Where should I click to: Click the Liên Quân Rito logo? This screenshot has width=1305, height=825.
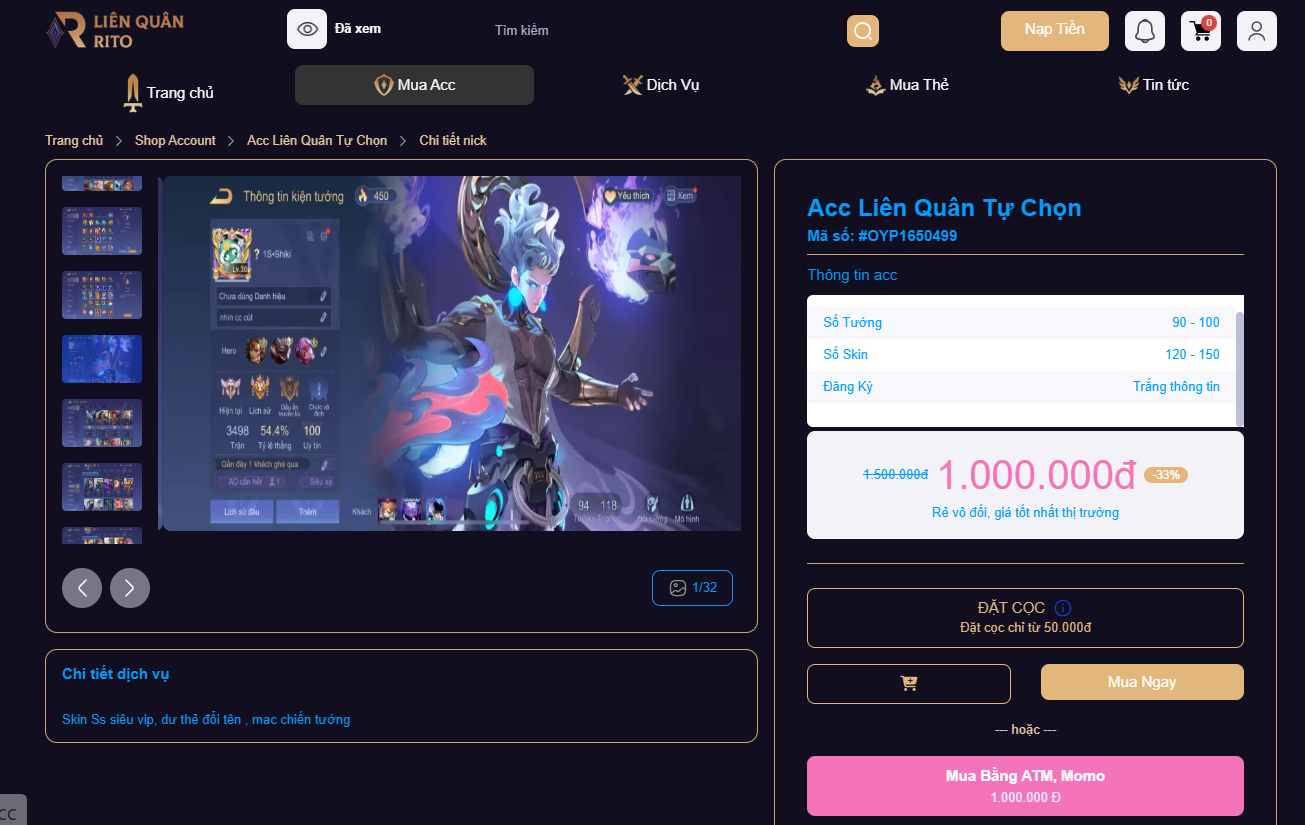click(x=115, y=30)
